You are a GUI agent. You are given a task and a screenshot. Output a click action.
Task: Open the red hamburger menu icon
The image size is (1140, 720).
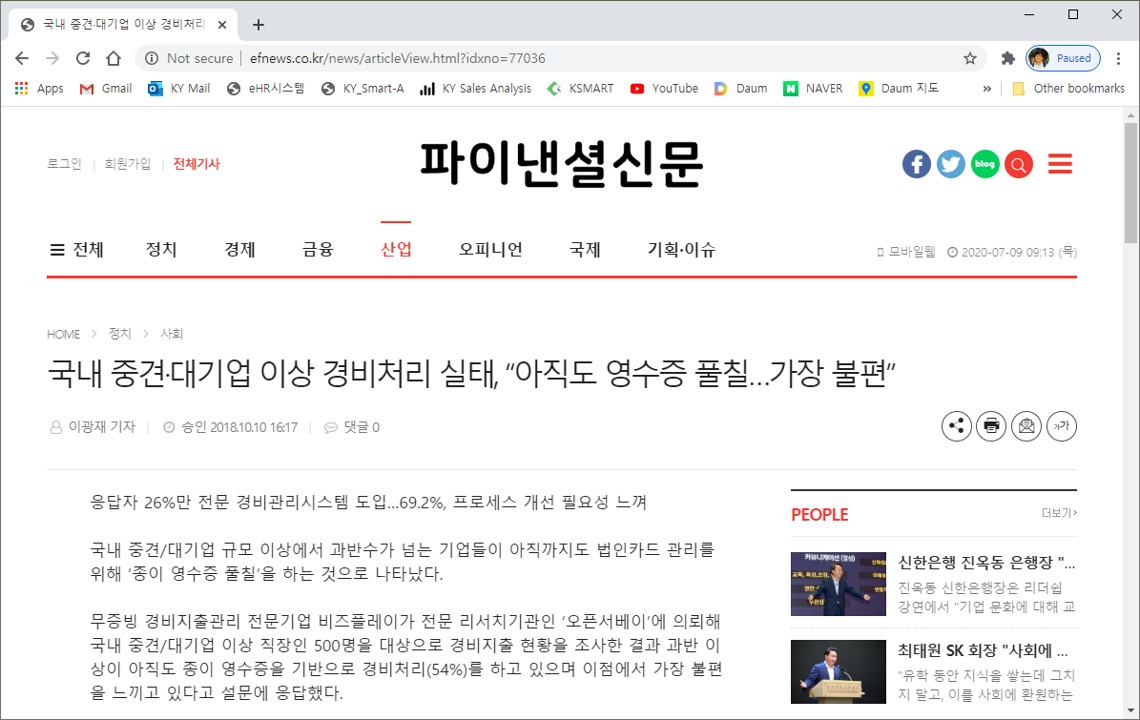pyautogui.click(x=1059, y=163)
